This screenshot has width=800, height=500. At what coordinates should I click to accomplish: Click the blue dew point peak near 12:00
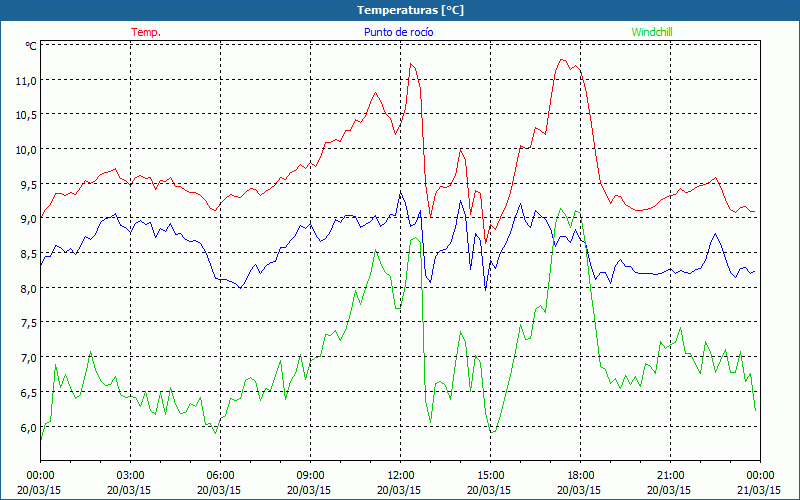click(x=401, y=192)
